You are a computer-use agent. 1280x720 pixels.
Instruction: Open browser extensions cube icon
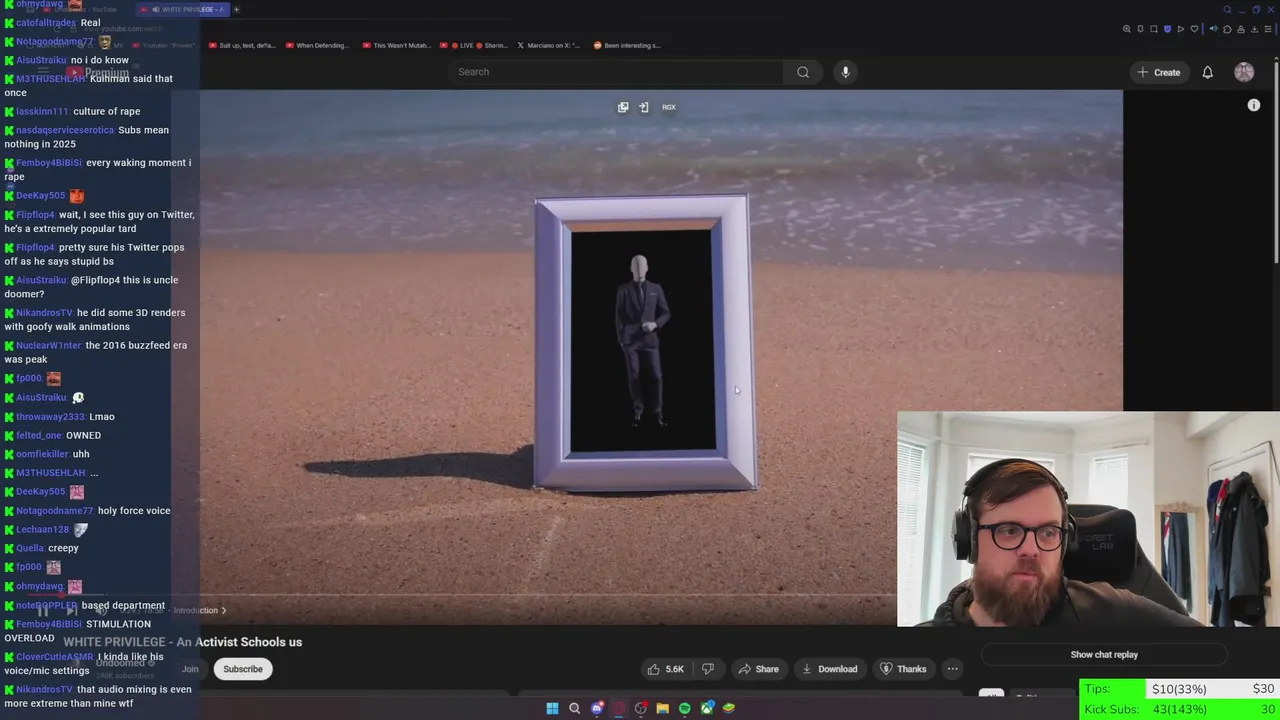(1227, 29)
